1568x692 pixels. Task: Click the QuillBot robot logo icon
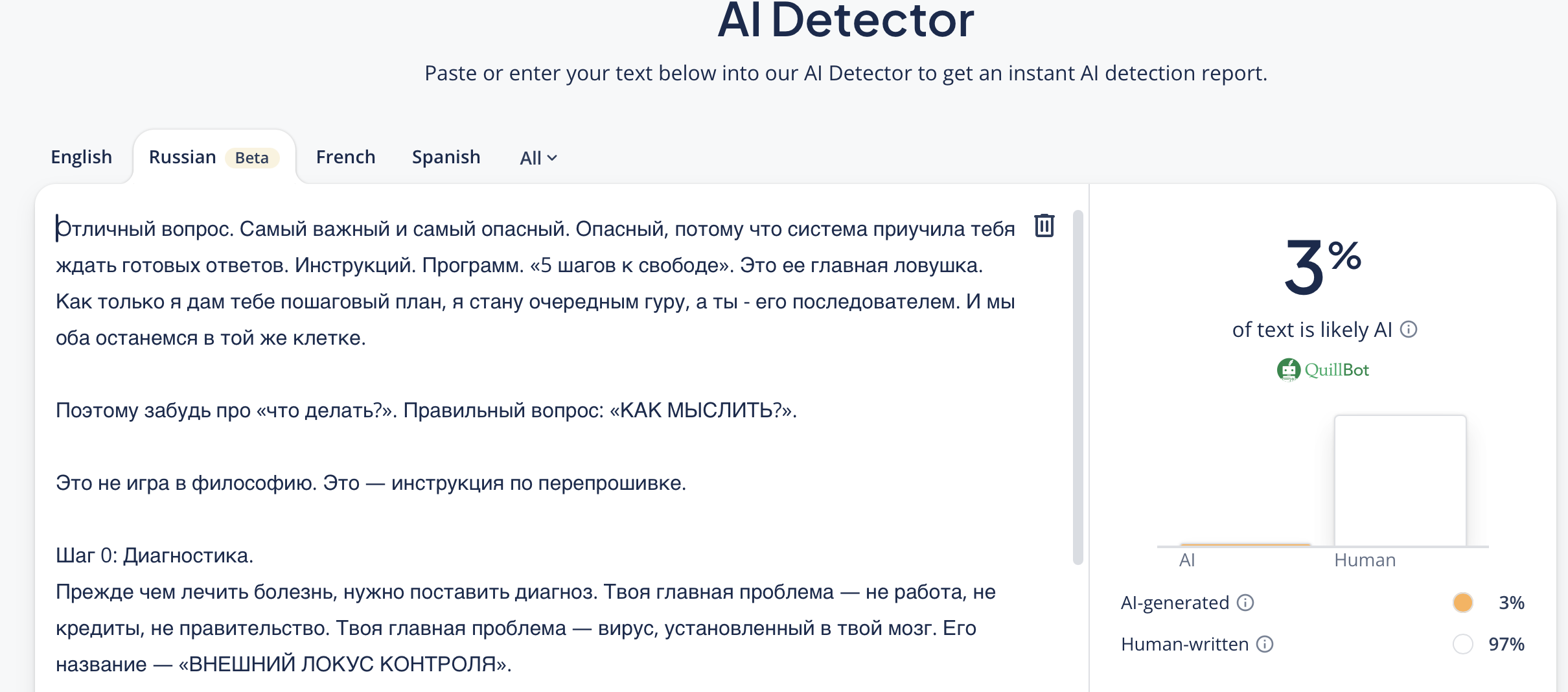coord(1288,370)
